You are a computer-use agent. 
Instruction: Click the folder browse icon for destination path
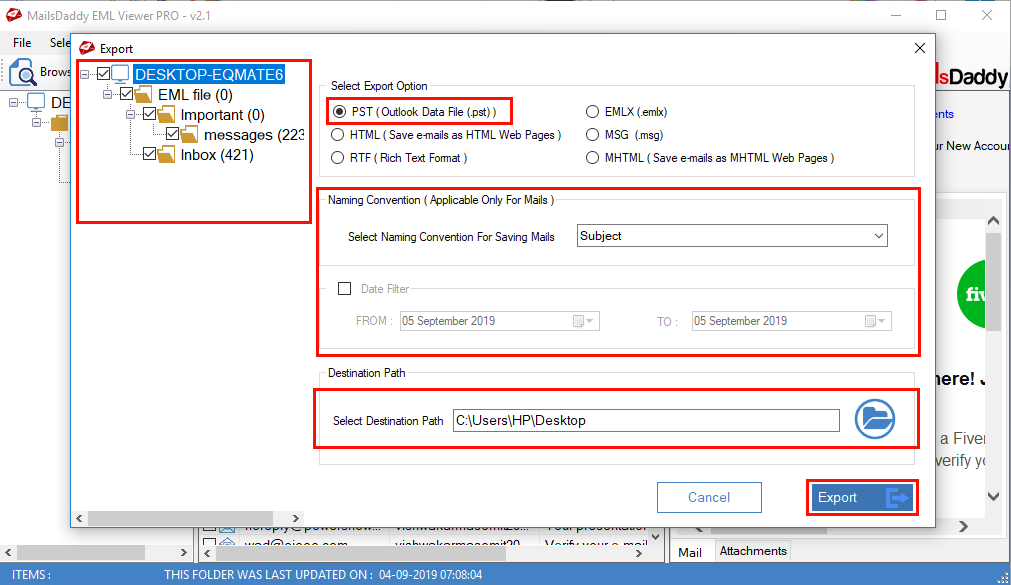click(x=874, y=419)
